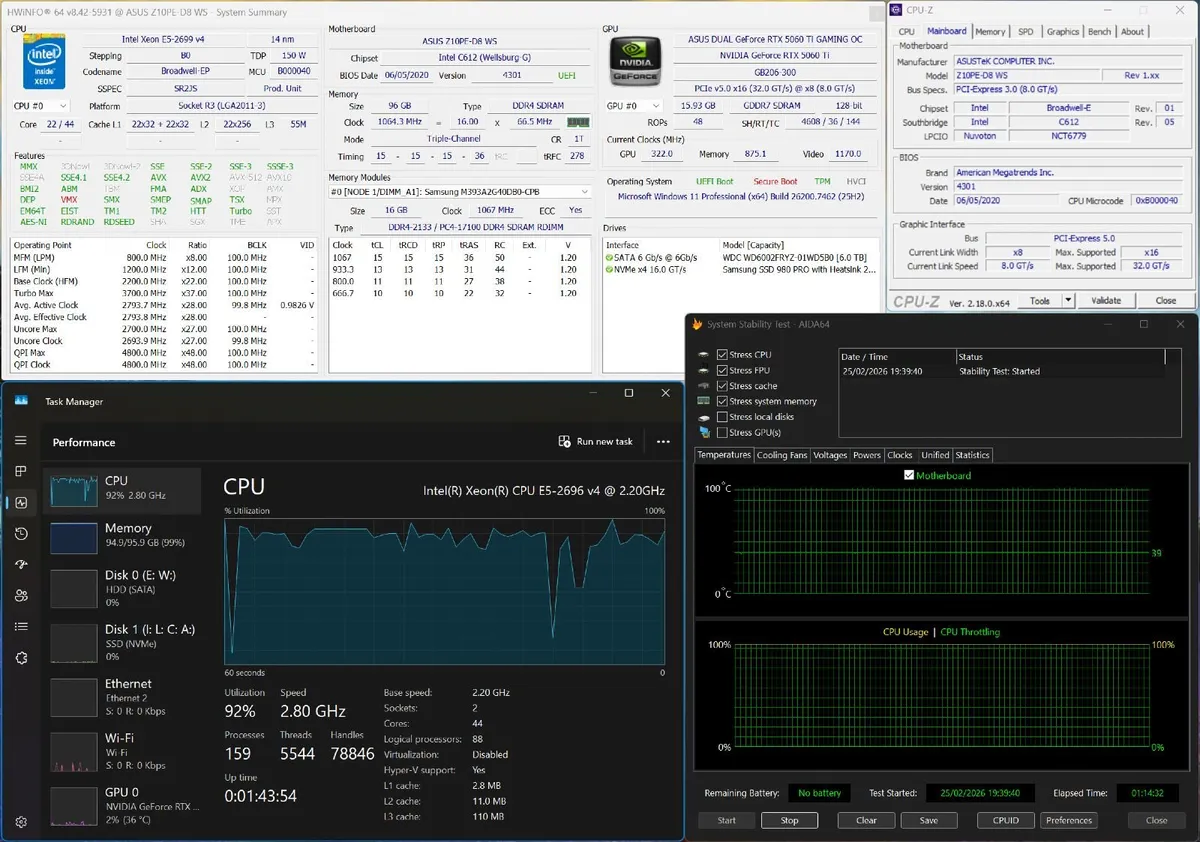
Task: Enable Stress GPU(s) checkbox
Action: click(x=722, y=432)
